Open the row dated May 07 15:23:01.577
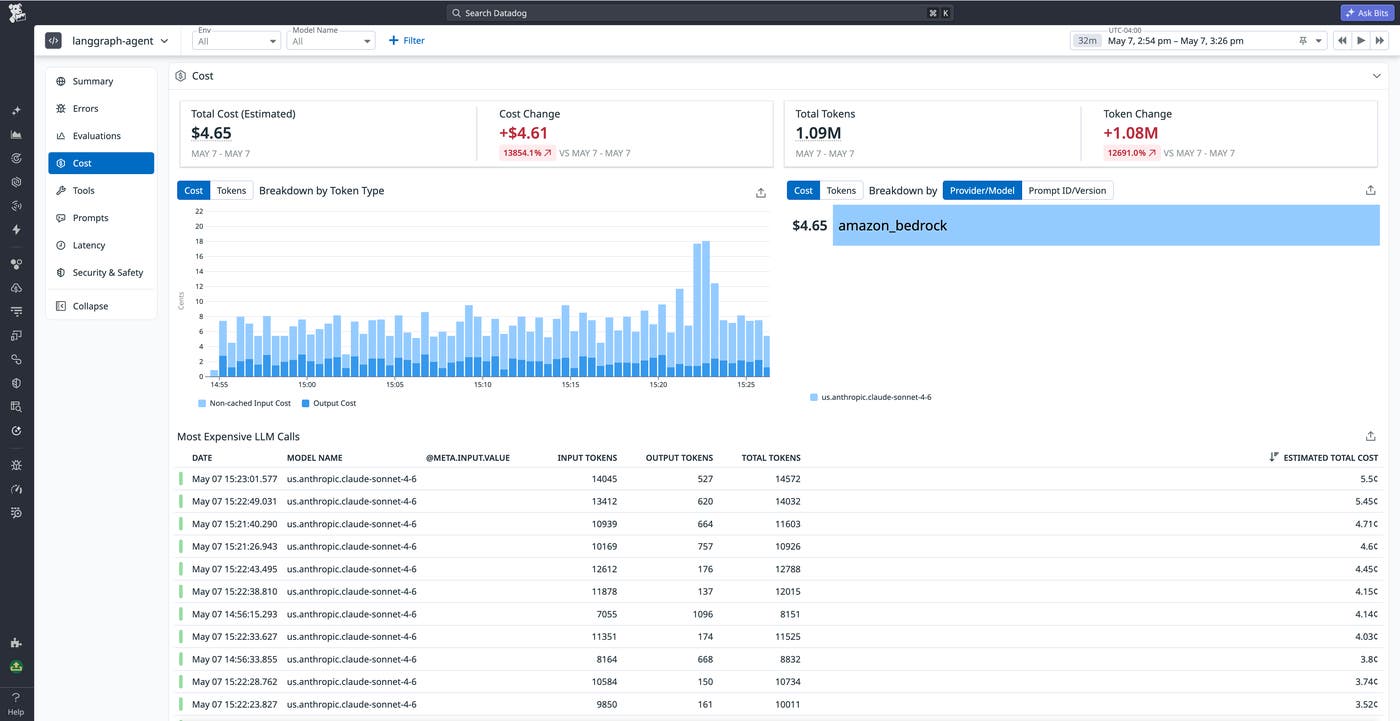The width and height of the screenshot is (1400, 721). click(779, 479)
